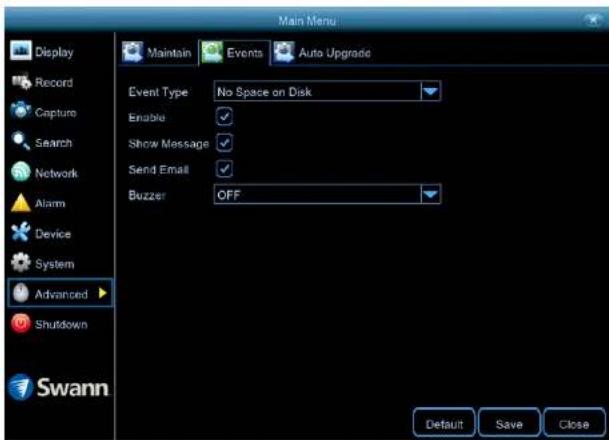The image size is (609, 440).
Task: Uncheck the Show Message checkbox
Action: coord(224,143)
